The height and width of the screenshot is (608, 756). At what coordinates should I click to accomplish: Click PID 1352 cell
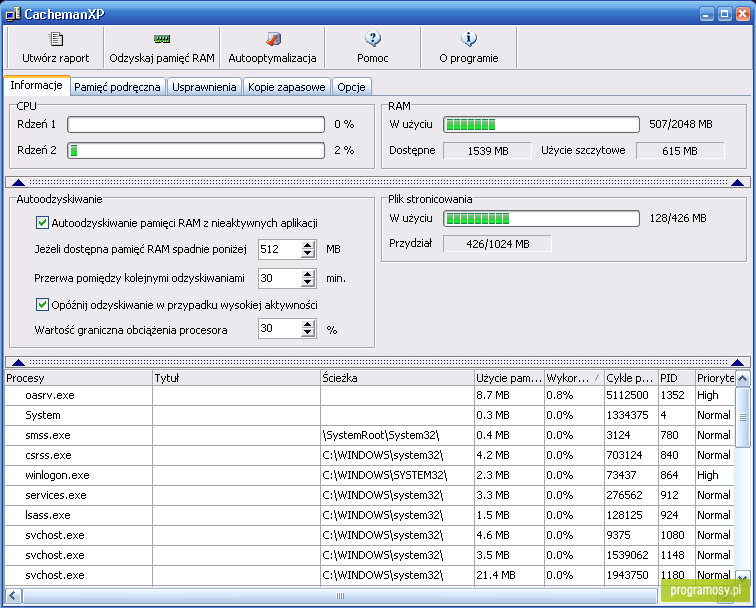(677, 395)
